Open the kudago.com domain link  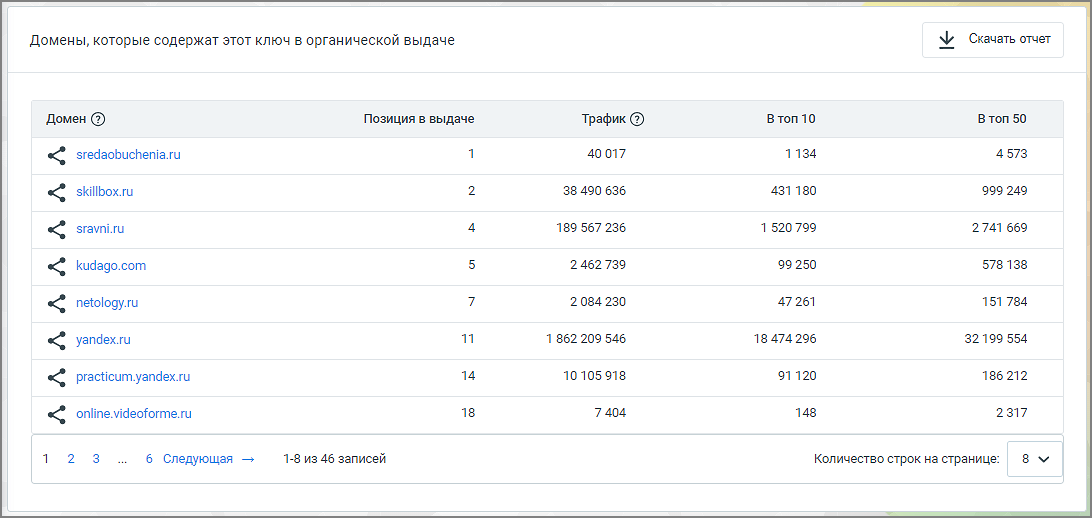pyautogui.click(x=111, y=266)
